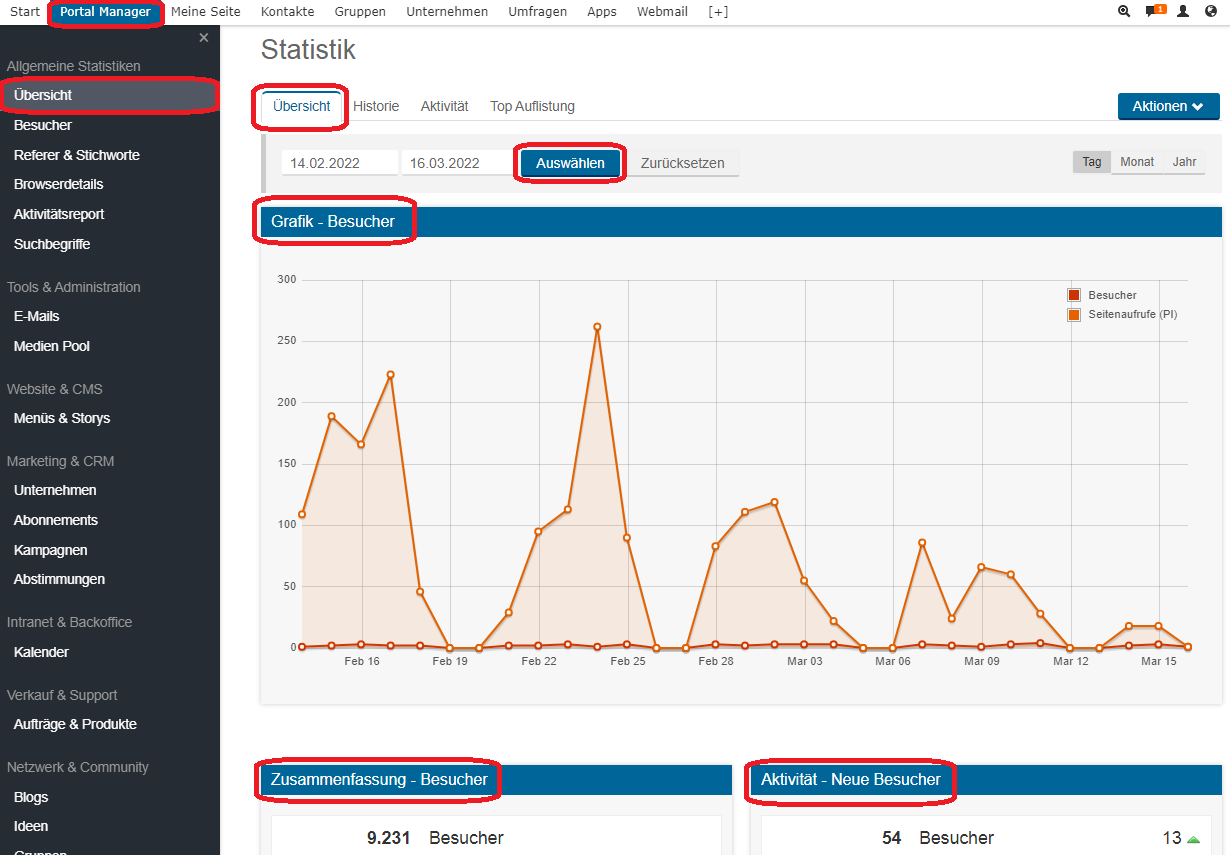Expand the Aktionen dropdown
Image resolution: width=1230 pixels, height=855 pixels.
pos(1168,106)
